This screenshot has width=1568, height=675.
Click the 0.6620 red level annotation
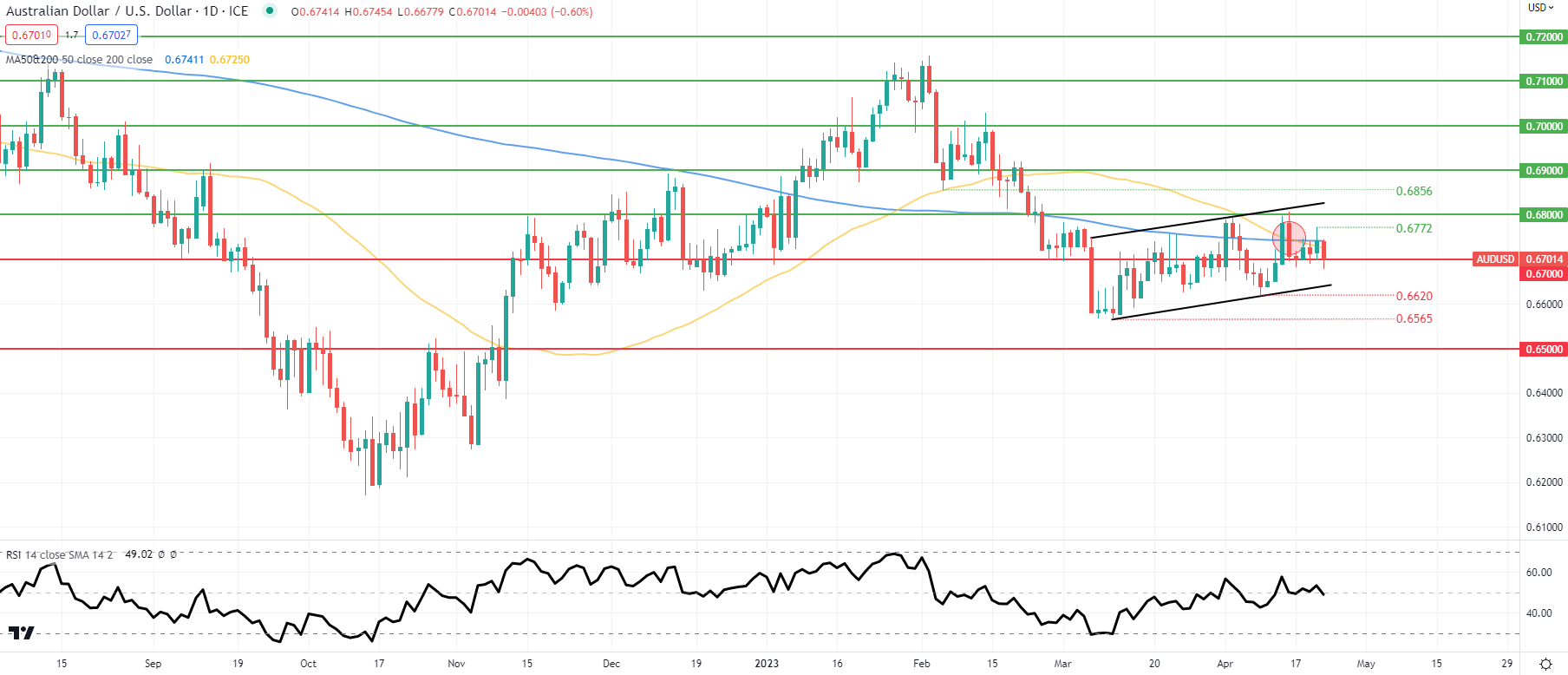[1414, 296]
